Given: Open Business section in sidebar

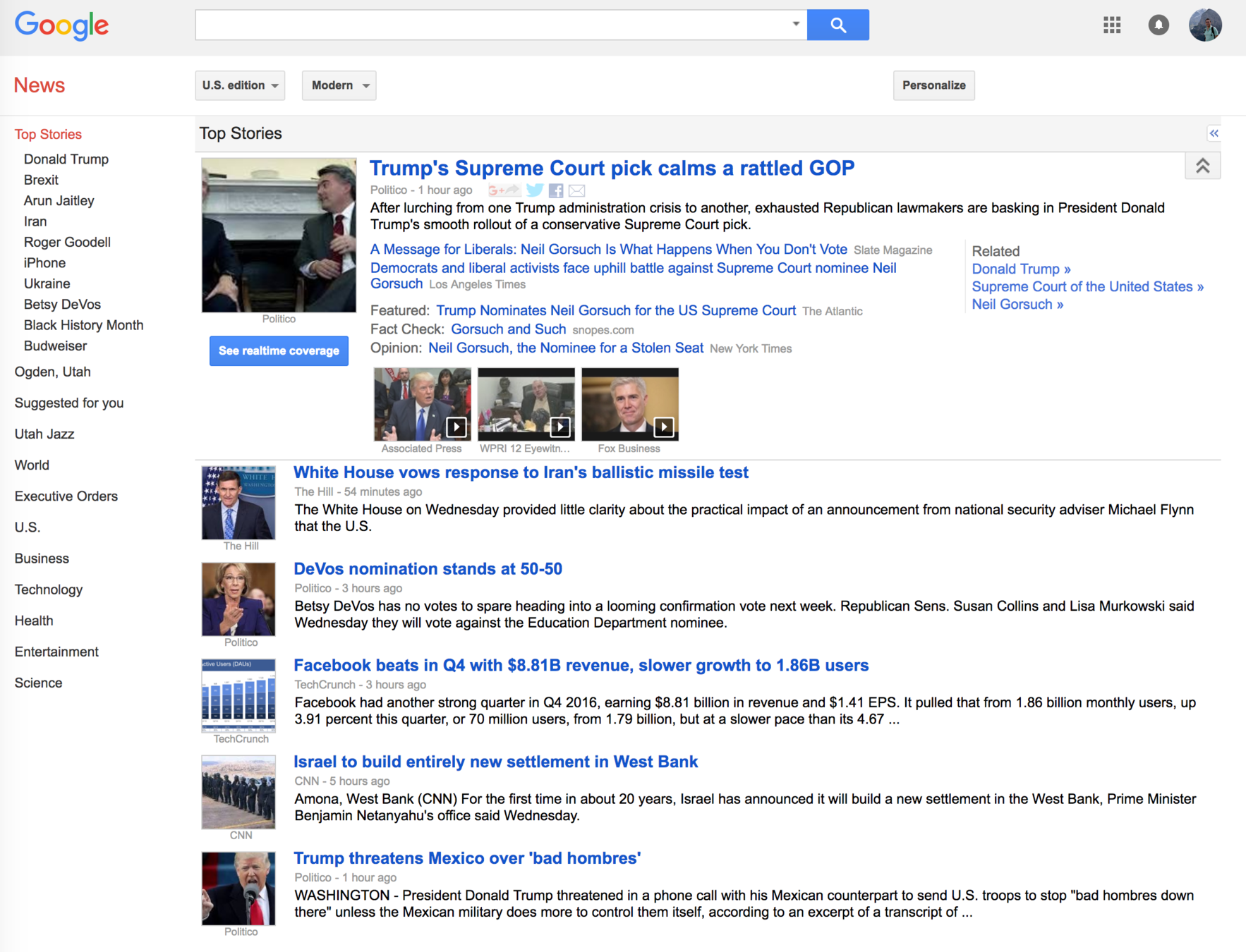Looking at the screenshot, I should (x=42, y=559).
